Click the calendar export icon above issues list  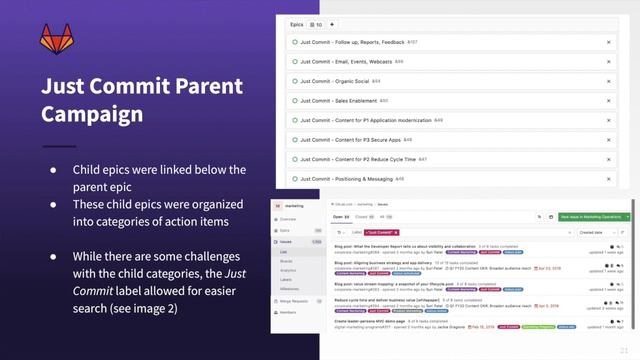551,217
